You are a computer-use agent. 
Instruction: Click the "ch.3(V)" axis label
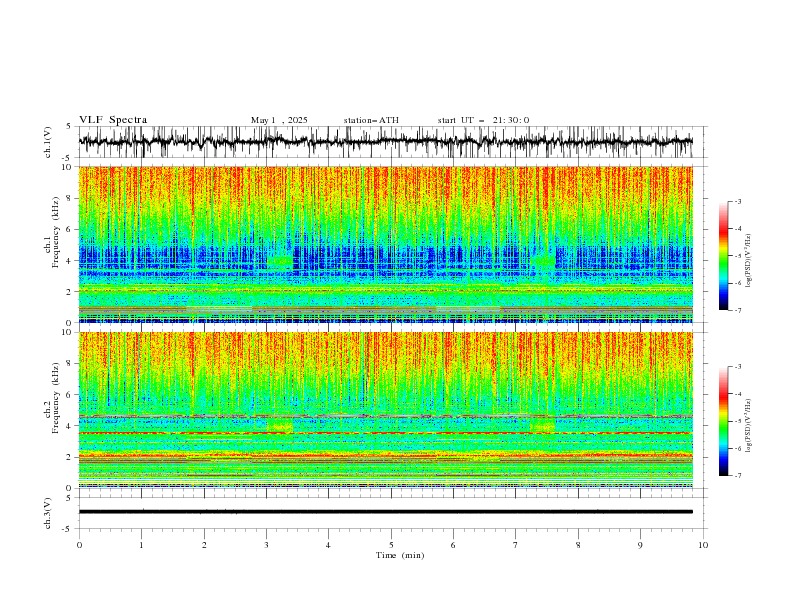point(48,513)
